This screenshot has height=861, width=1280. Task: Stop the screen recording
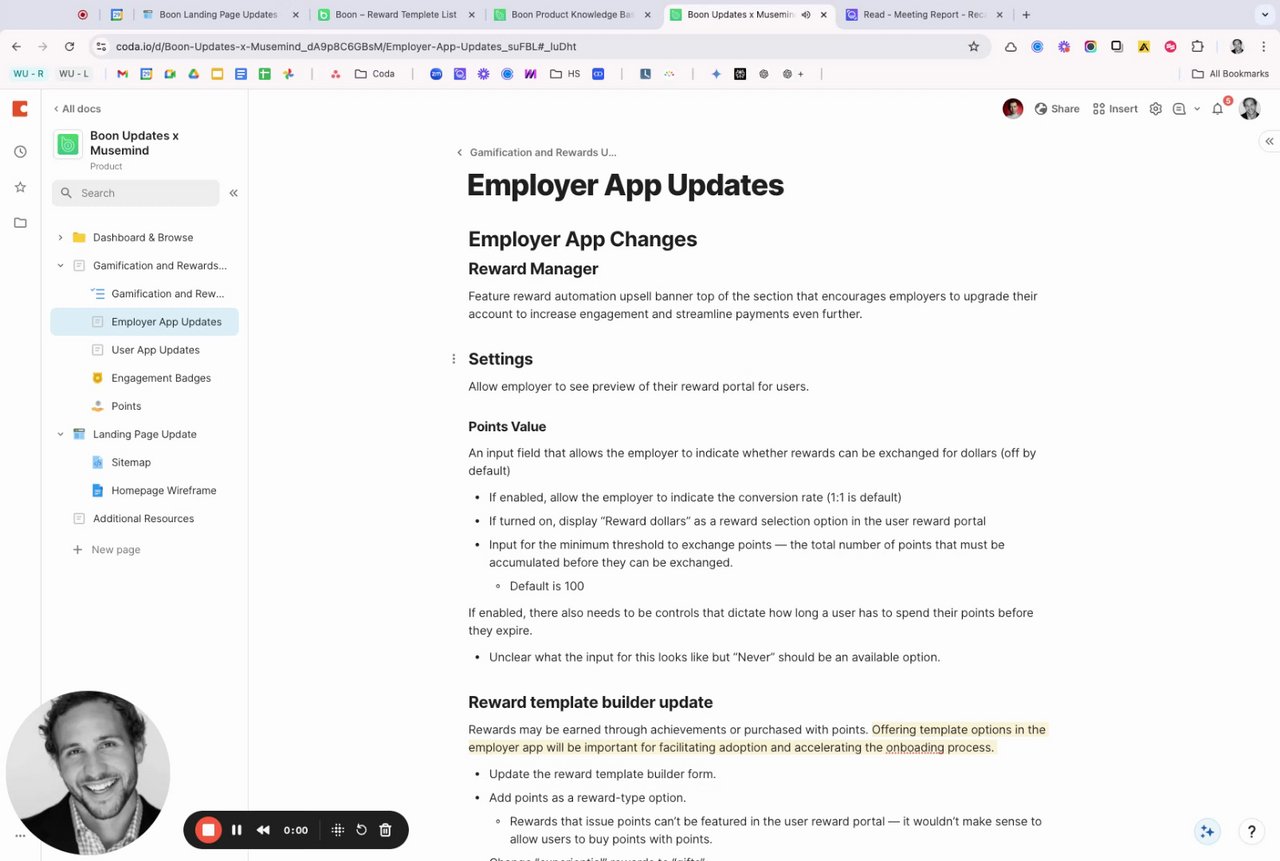click(208, 830)
